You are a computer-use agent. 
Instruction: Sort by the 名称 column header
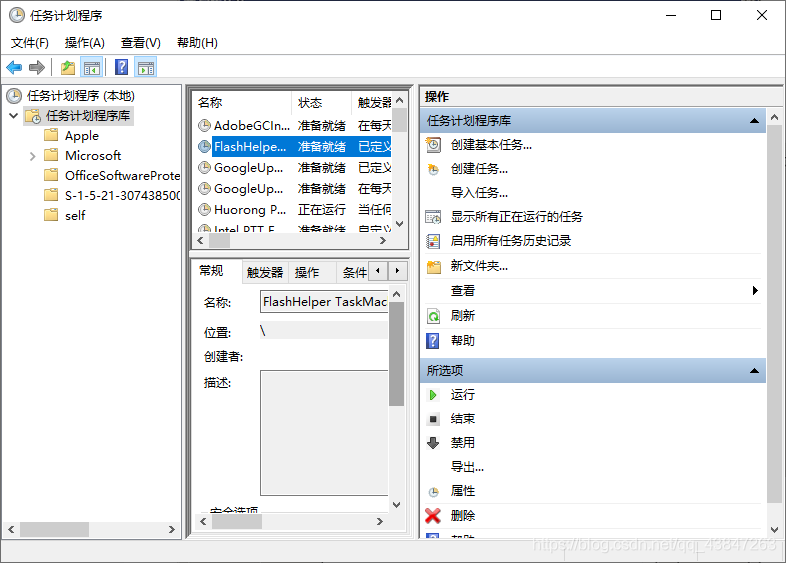point(242,103)
